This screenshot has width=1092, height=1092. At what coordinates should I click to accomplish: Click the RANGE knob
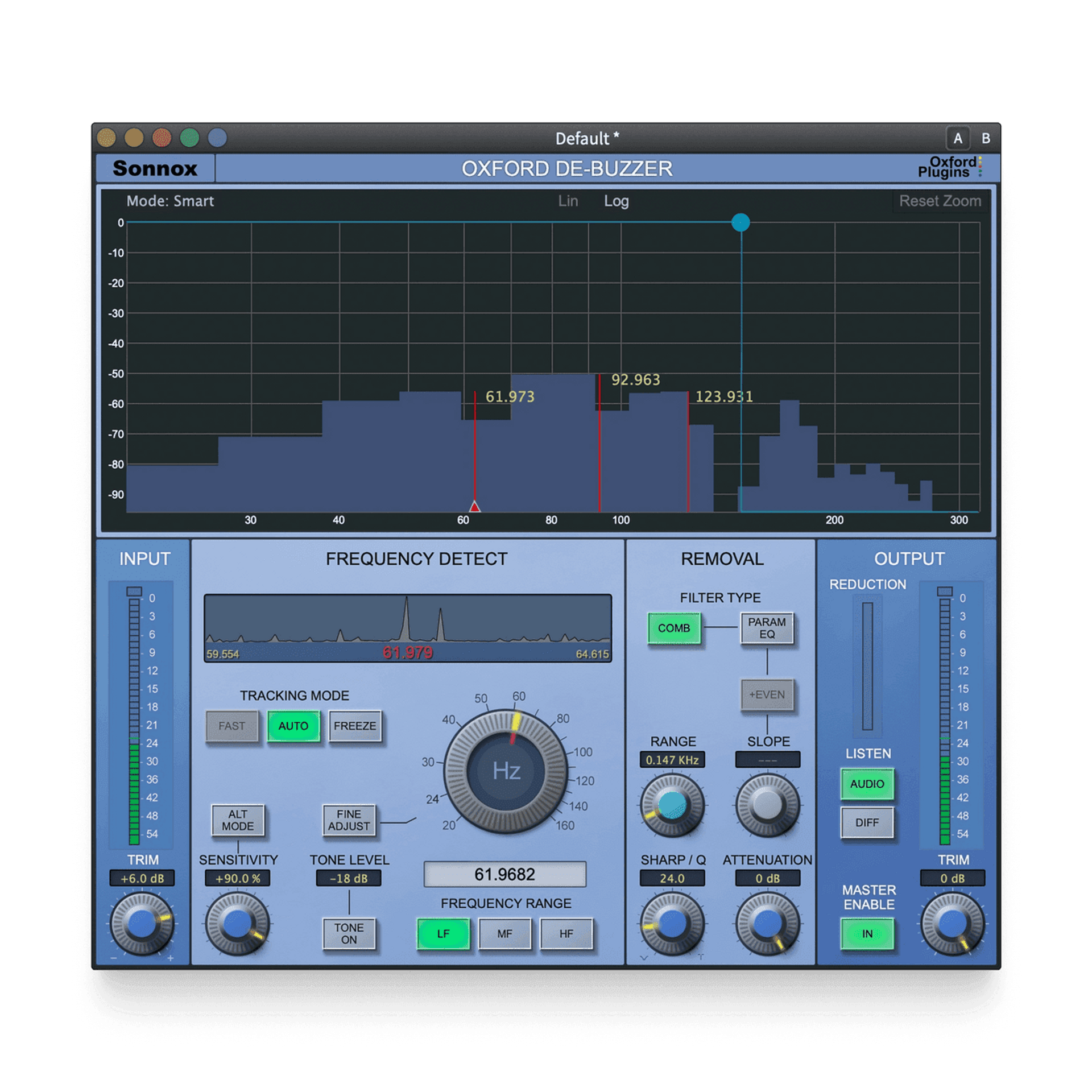click(672, 805)
